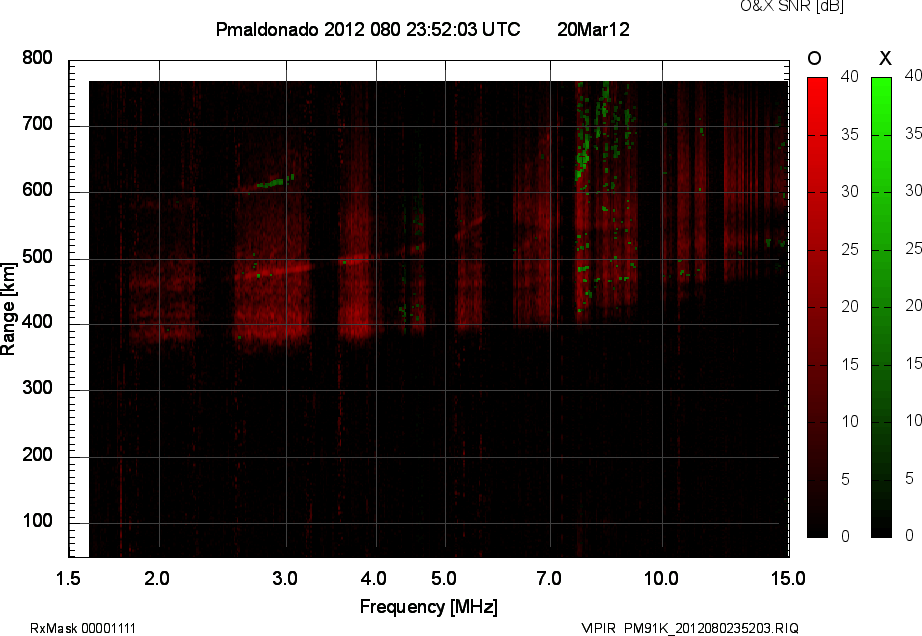This screenshot has height=636, width=922.
Task: Click the 0 value on red color bar scale
Action: pos(845,536)
